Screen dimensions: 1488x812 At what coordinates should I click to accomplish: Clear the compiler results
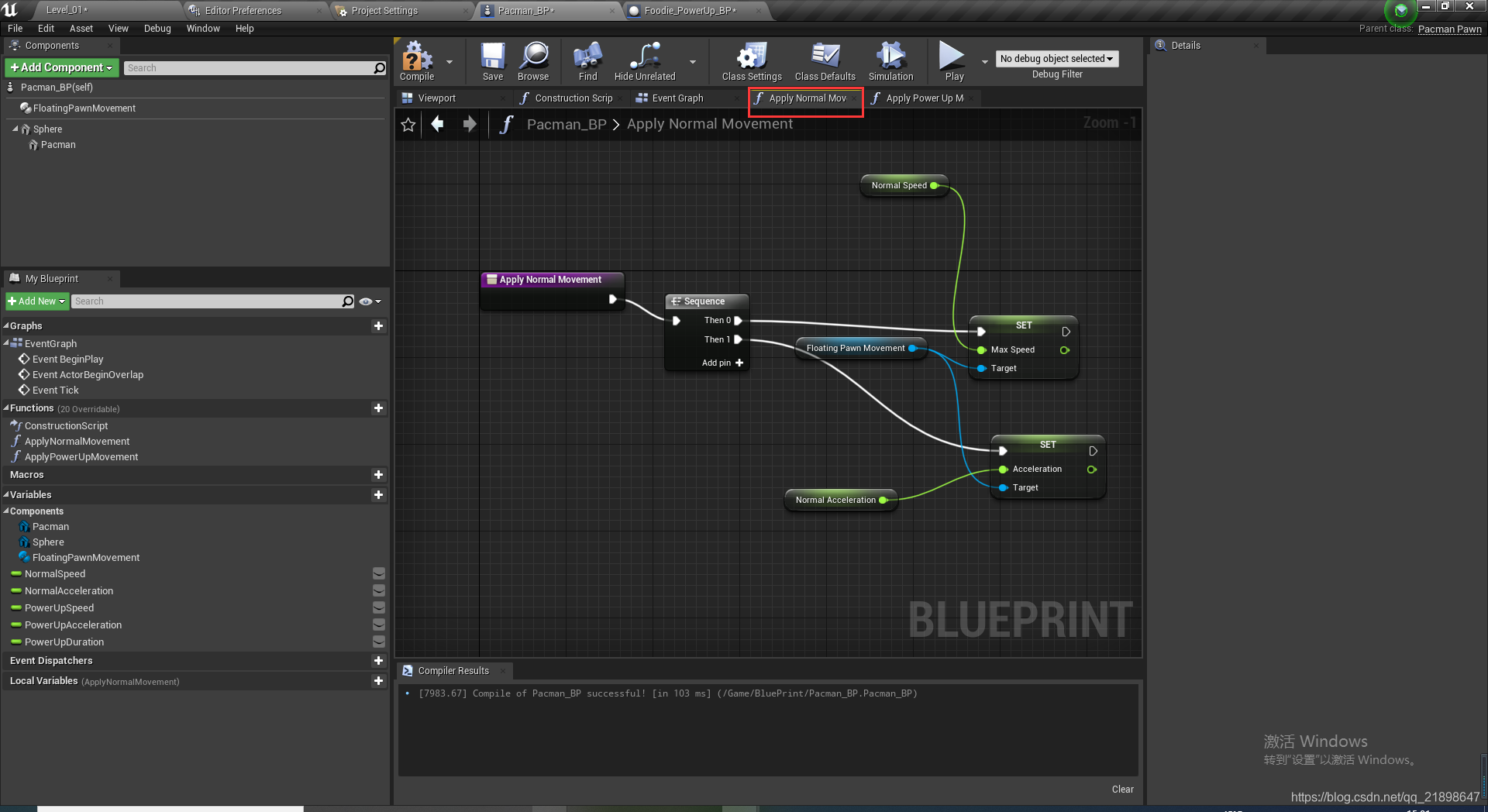1122,790
